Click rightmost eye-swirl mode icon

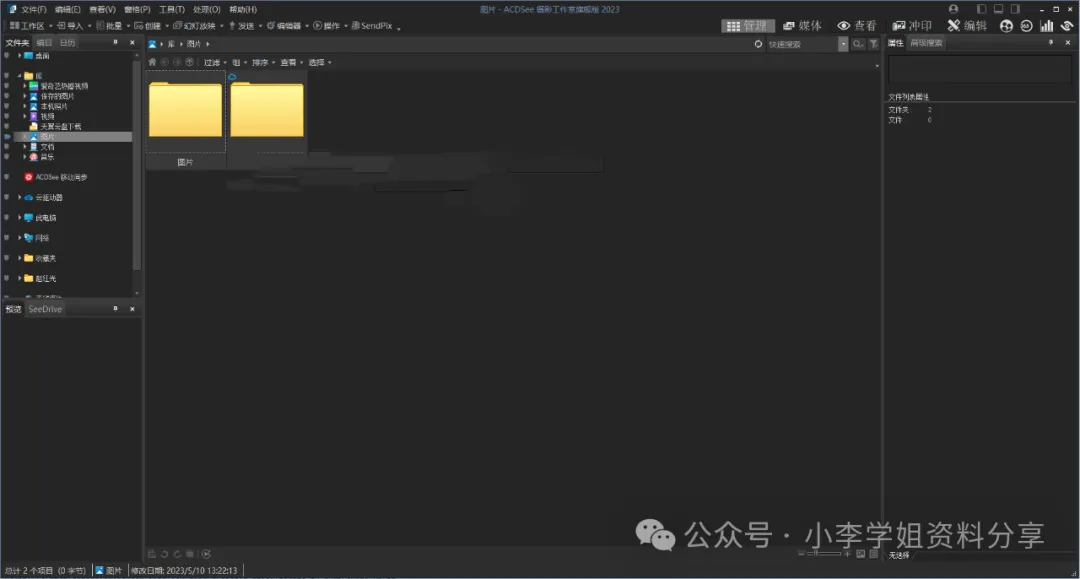[1067, 26]
